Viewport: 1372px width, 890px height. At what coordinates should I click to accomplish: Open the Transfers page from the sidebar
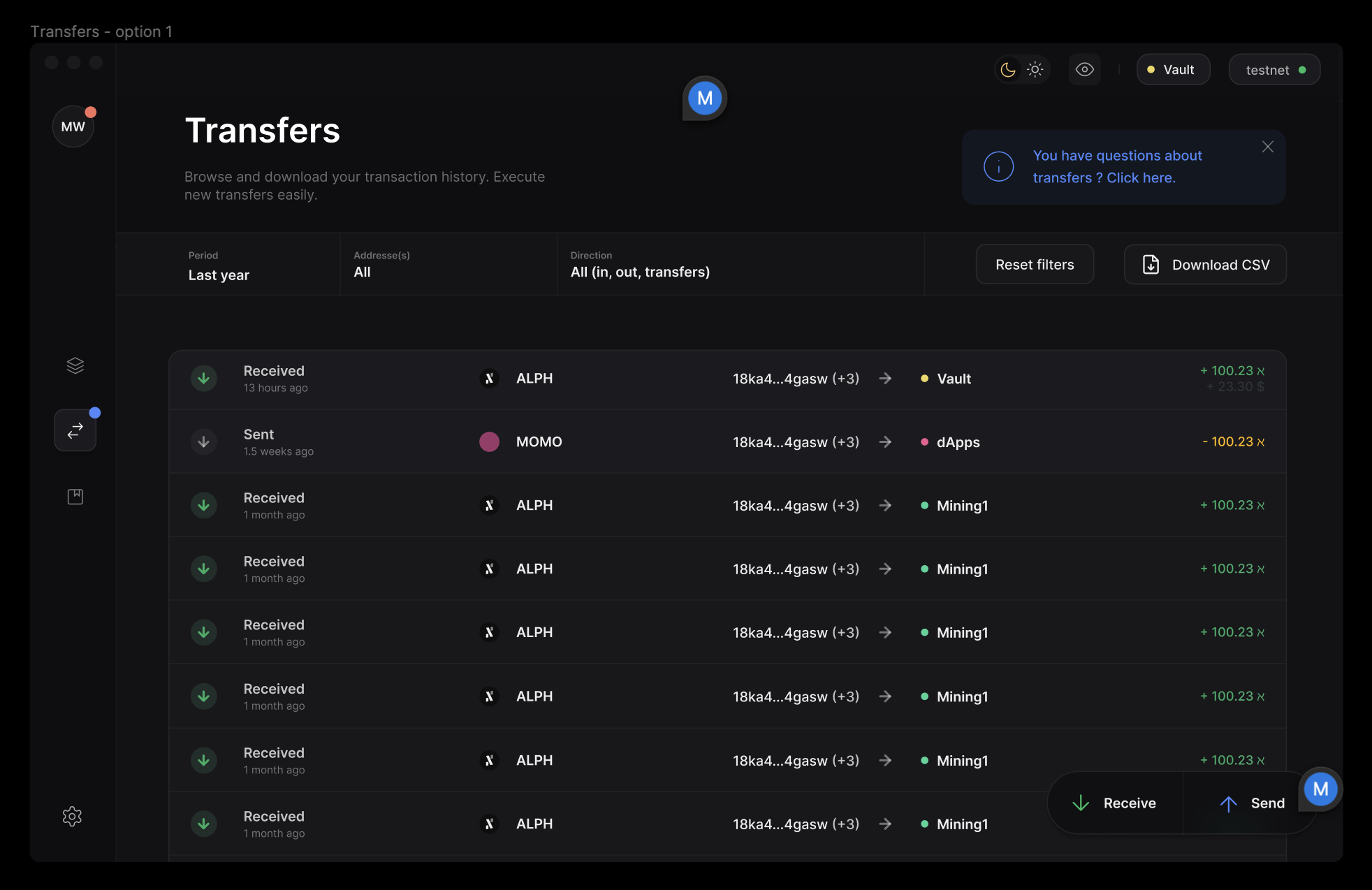[x=75, y=430]
